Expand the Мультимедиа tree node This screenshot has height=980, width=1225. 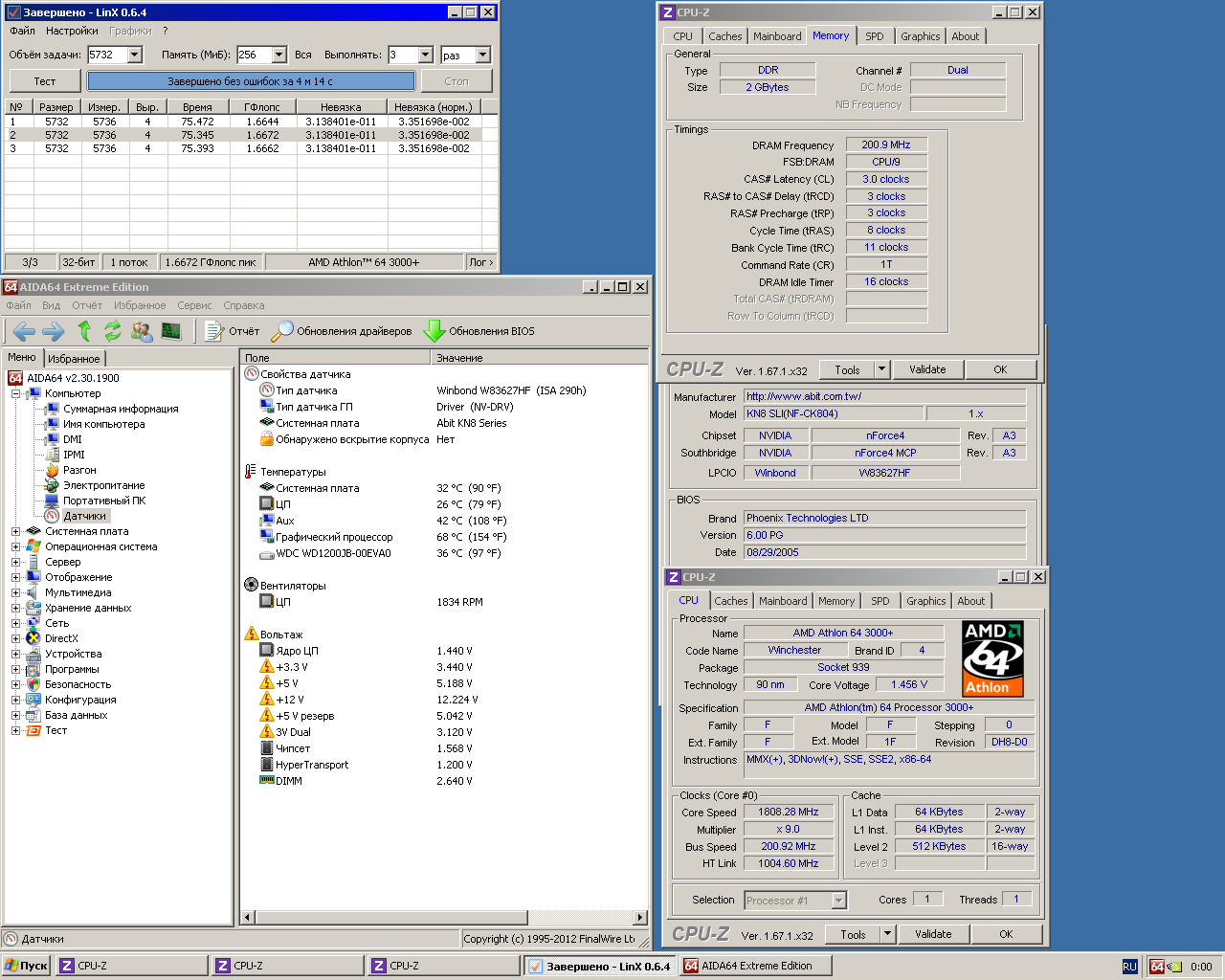[x=15, y=592]
